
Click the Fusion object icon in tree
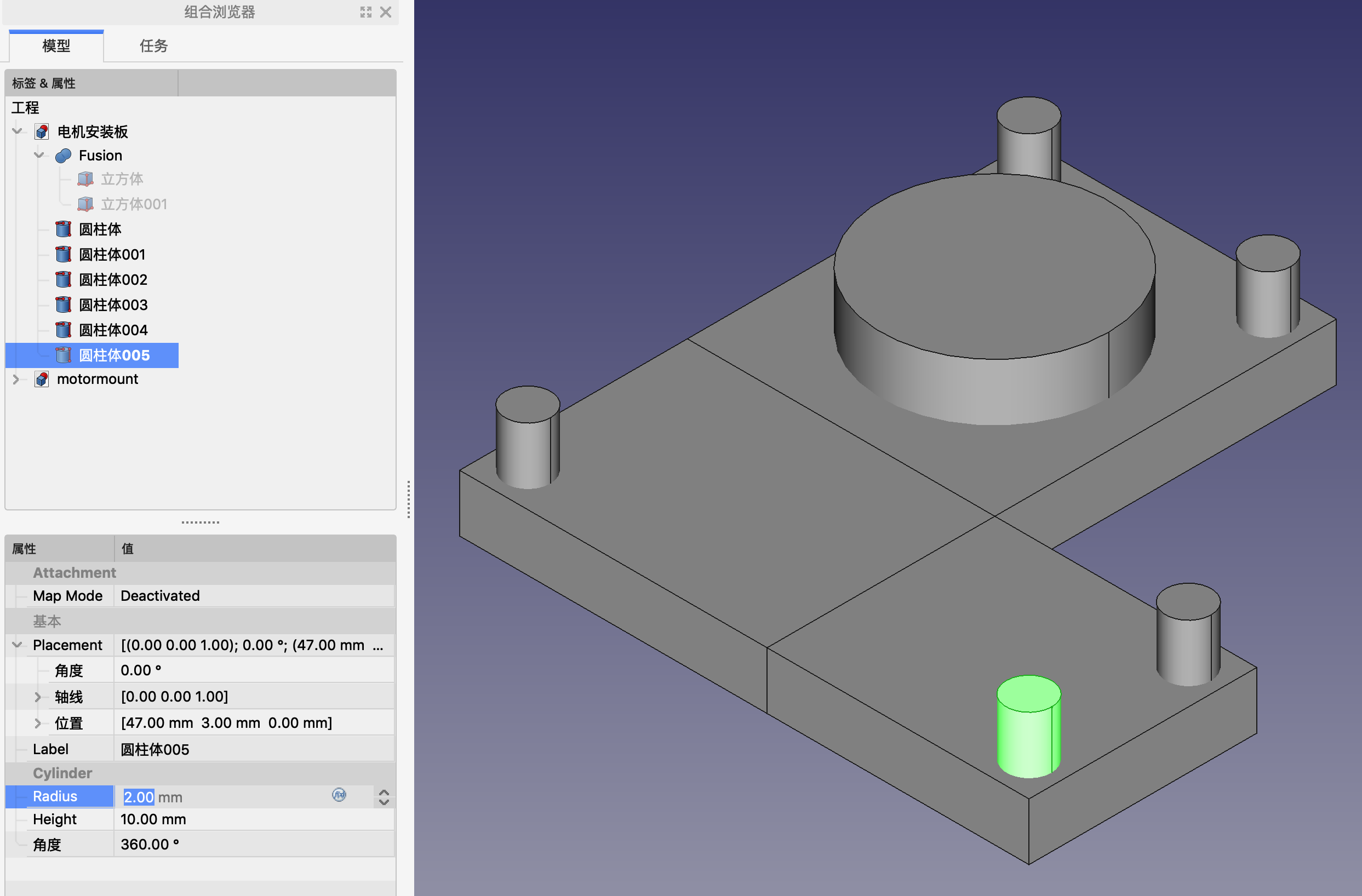[x=63, y=156]
